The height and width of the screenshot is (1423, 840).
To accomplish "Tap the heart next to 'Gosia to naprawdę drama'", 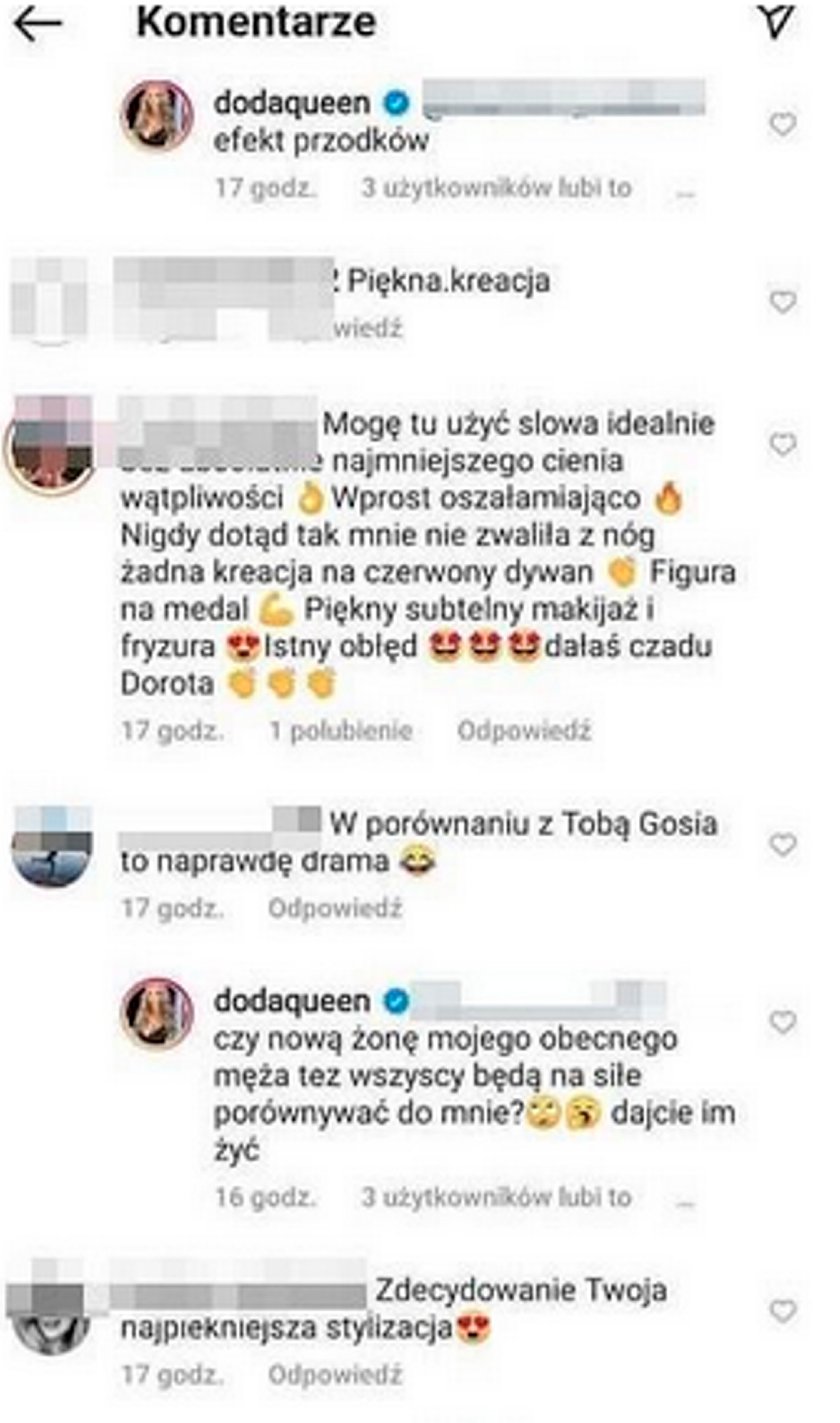I will tap(782, 846).
